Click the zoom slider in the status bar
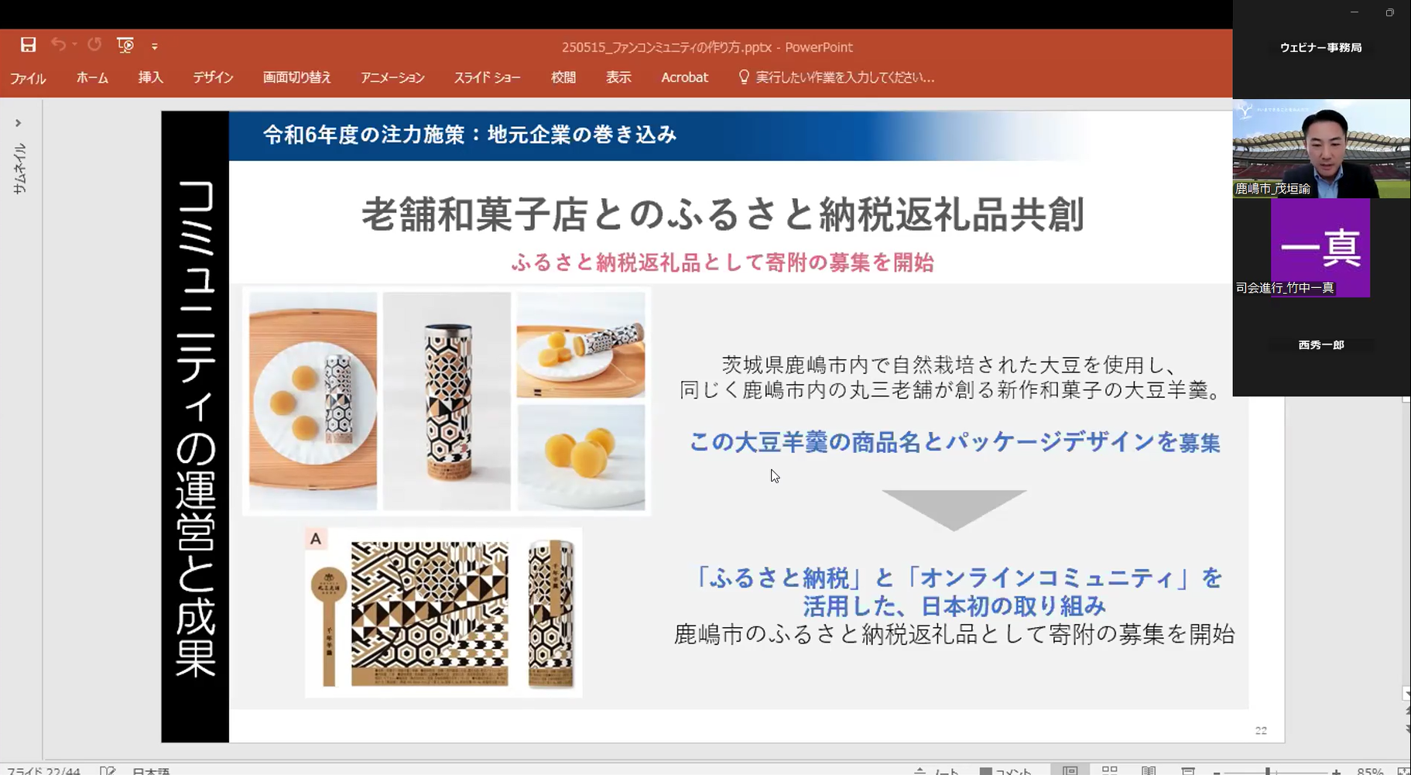Viewport: 1411px width, 775px height. coord(1268,772)
